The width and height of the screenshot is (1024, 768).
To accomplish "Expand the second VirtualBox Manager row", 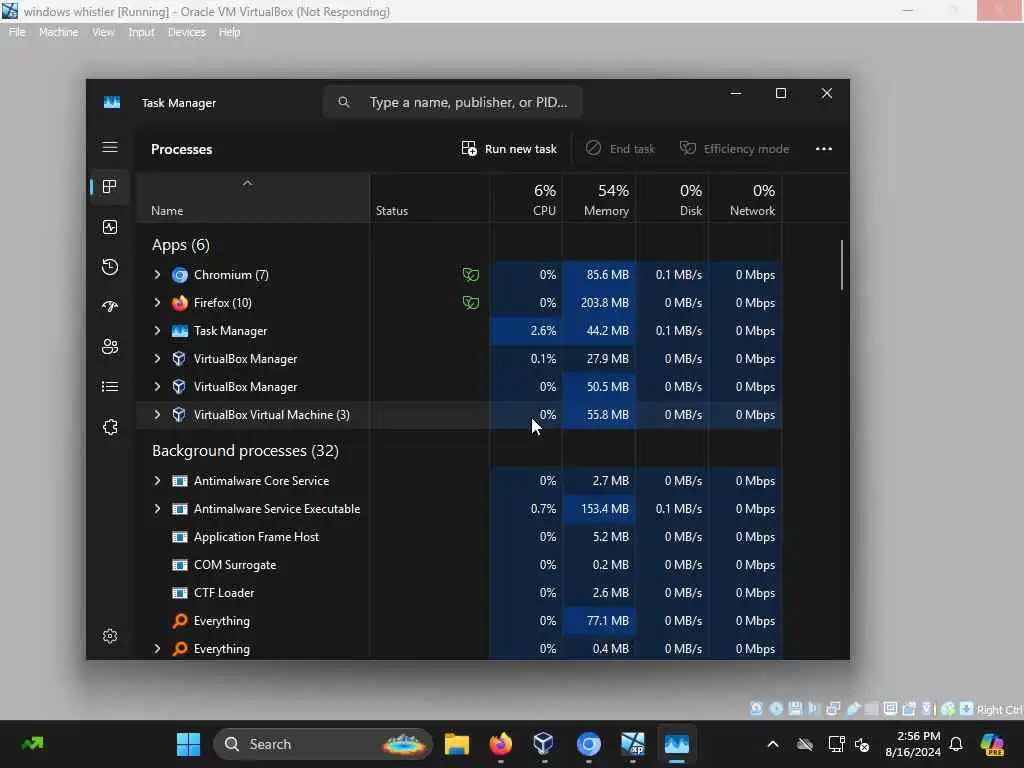I will point(157,387).
